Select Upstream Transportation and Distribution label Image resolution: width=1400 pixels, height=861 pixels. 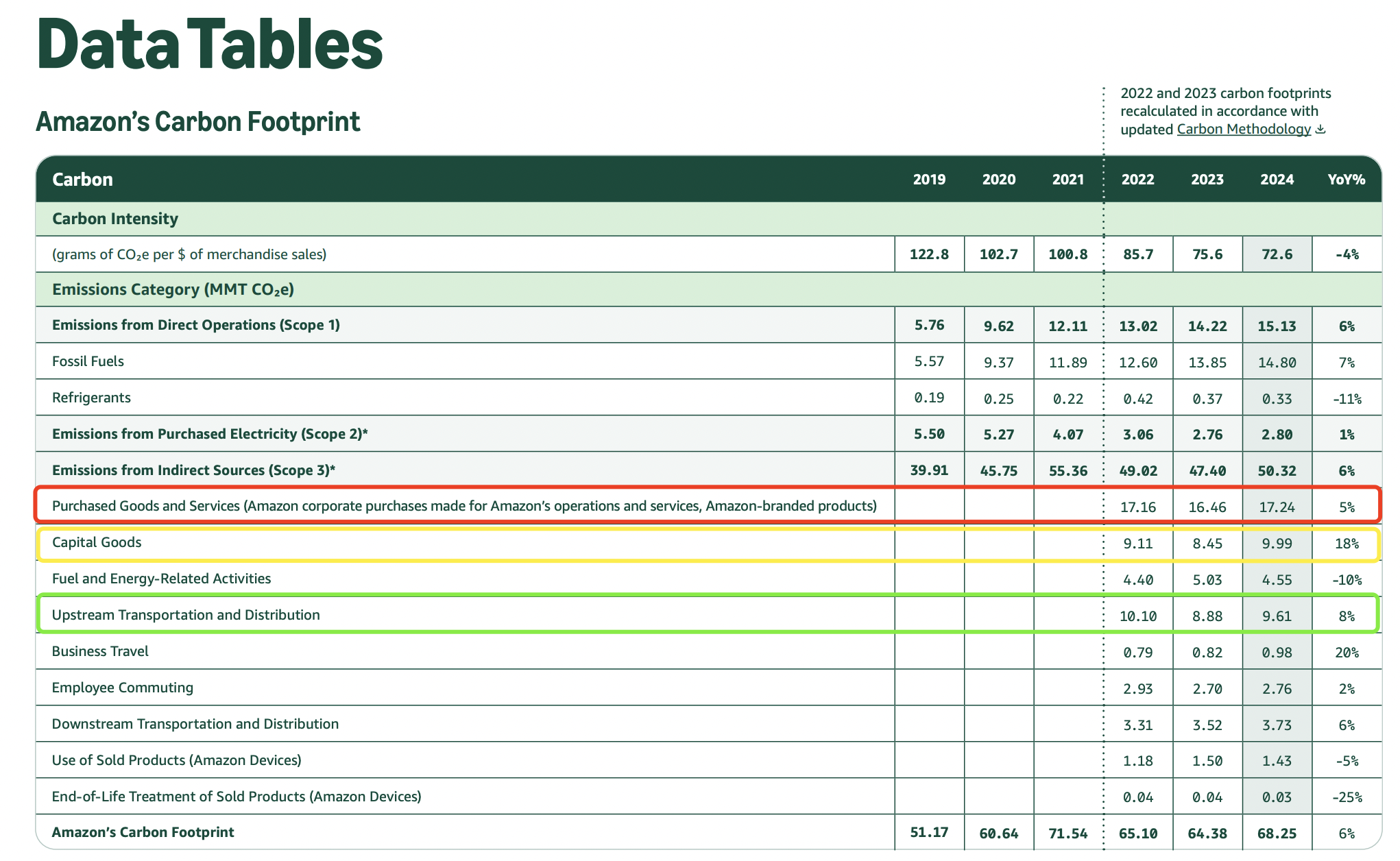click(186, 615)
